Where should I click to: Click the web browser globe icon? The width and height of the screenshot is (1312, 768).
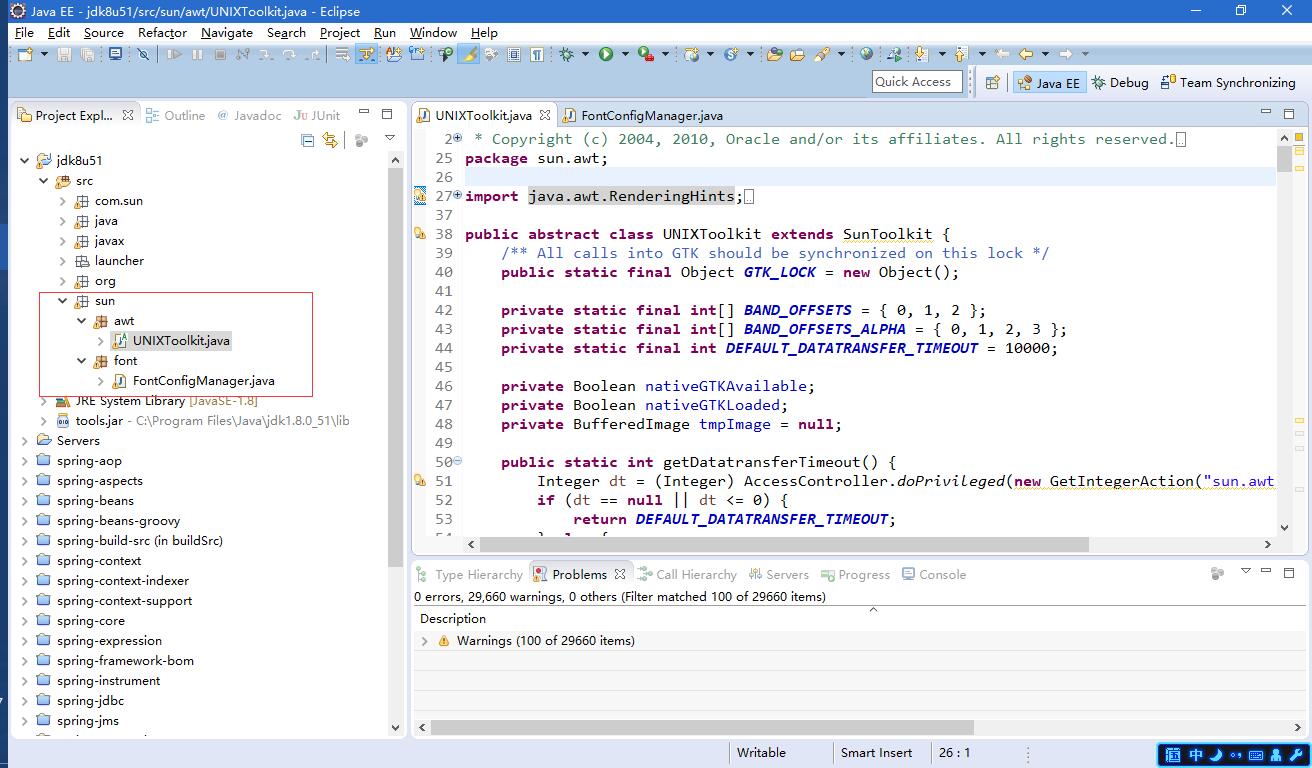[866, 54]
